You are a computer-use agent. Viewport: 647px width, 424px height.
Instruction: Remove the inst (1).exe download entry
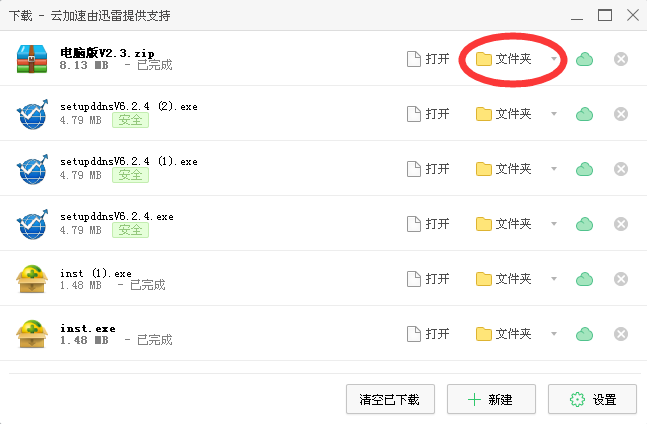click(x=621, y=279)
